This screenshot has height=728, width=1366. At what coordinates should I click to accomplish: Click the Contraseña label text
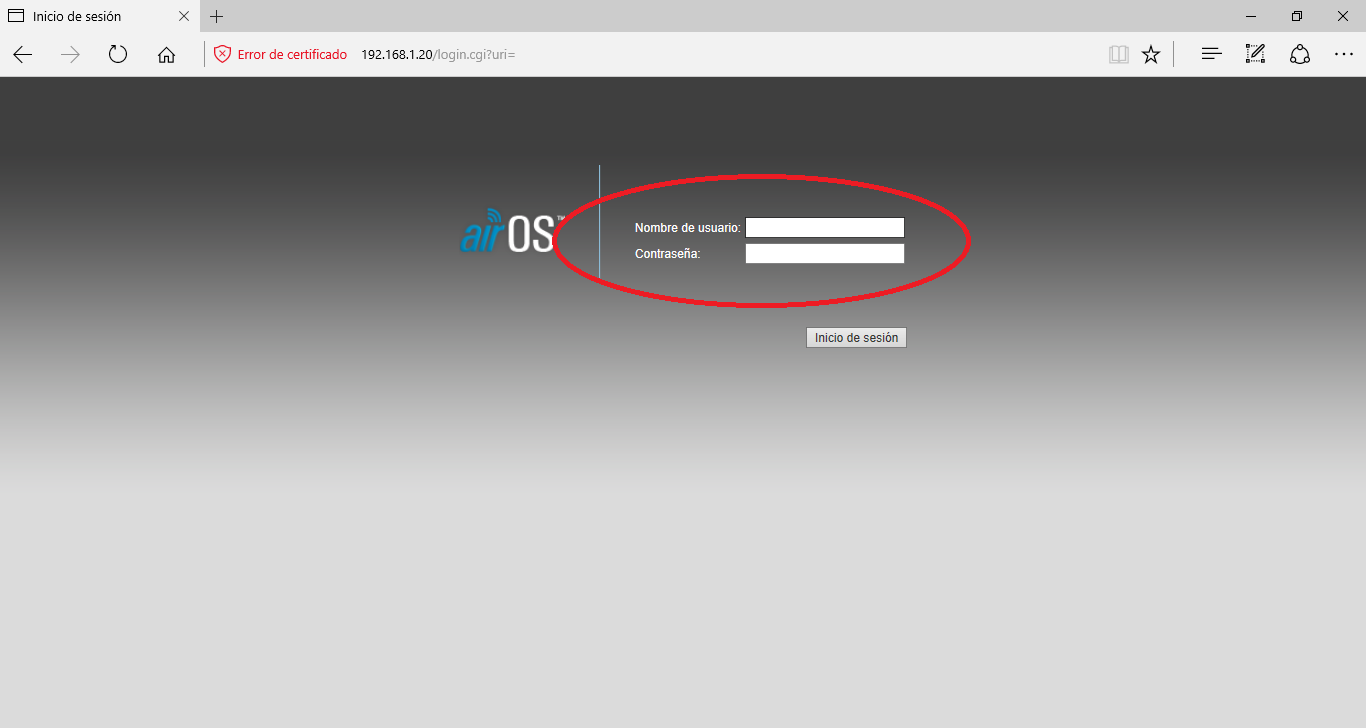point(668,254)
